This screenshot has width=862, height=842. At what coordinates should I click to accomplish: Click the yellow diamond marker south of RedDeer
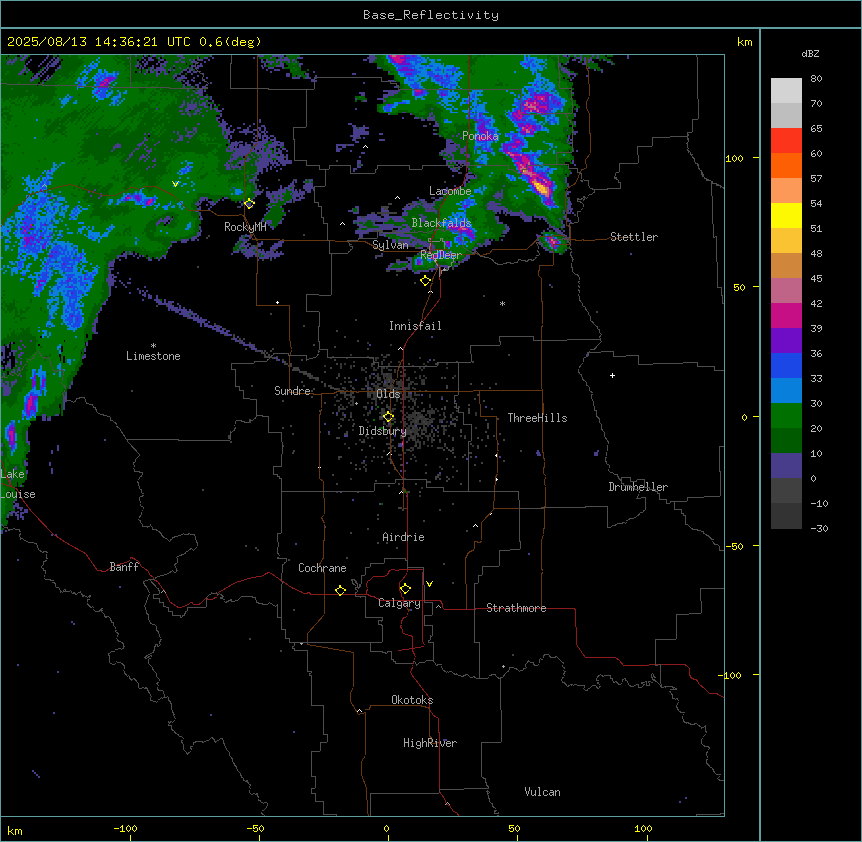[x=425, y=281]
